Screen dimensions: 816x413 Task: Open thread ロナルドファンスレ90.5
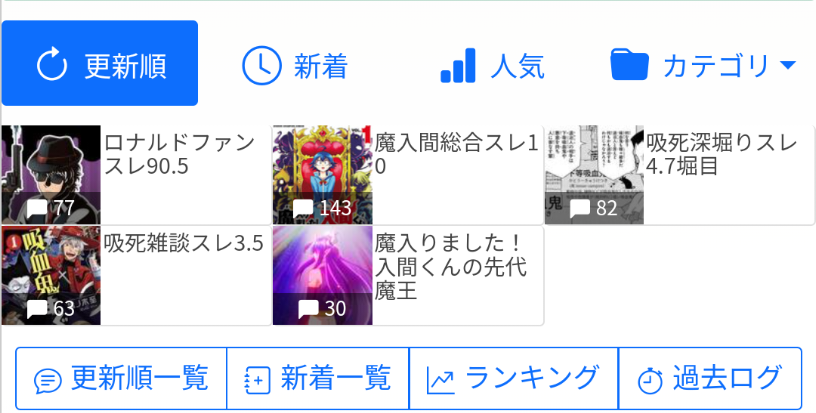[136, 175]
